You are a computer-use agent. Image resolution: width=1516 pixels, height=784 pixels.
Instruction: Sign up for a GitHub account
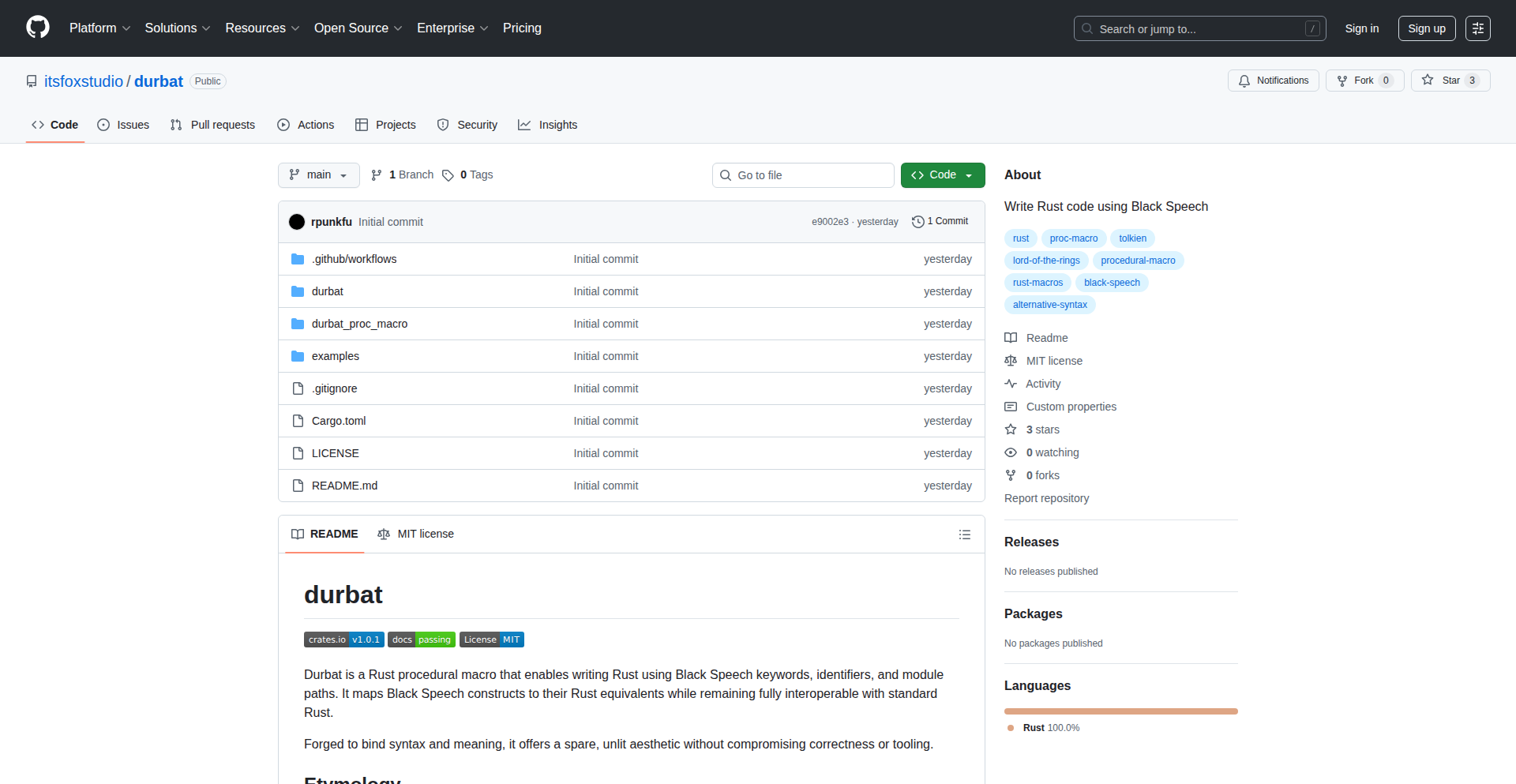tap(1426, 28)
